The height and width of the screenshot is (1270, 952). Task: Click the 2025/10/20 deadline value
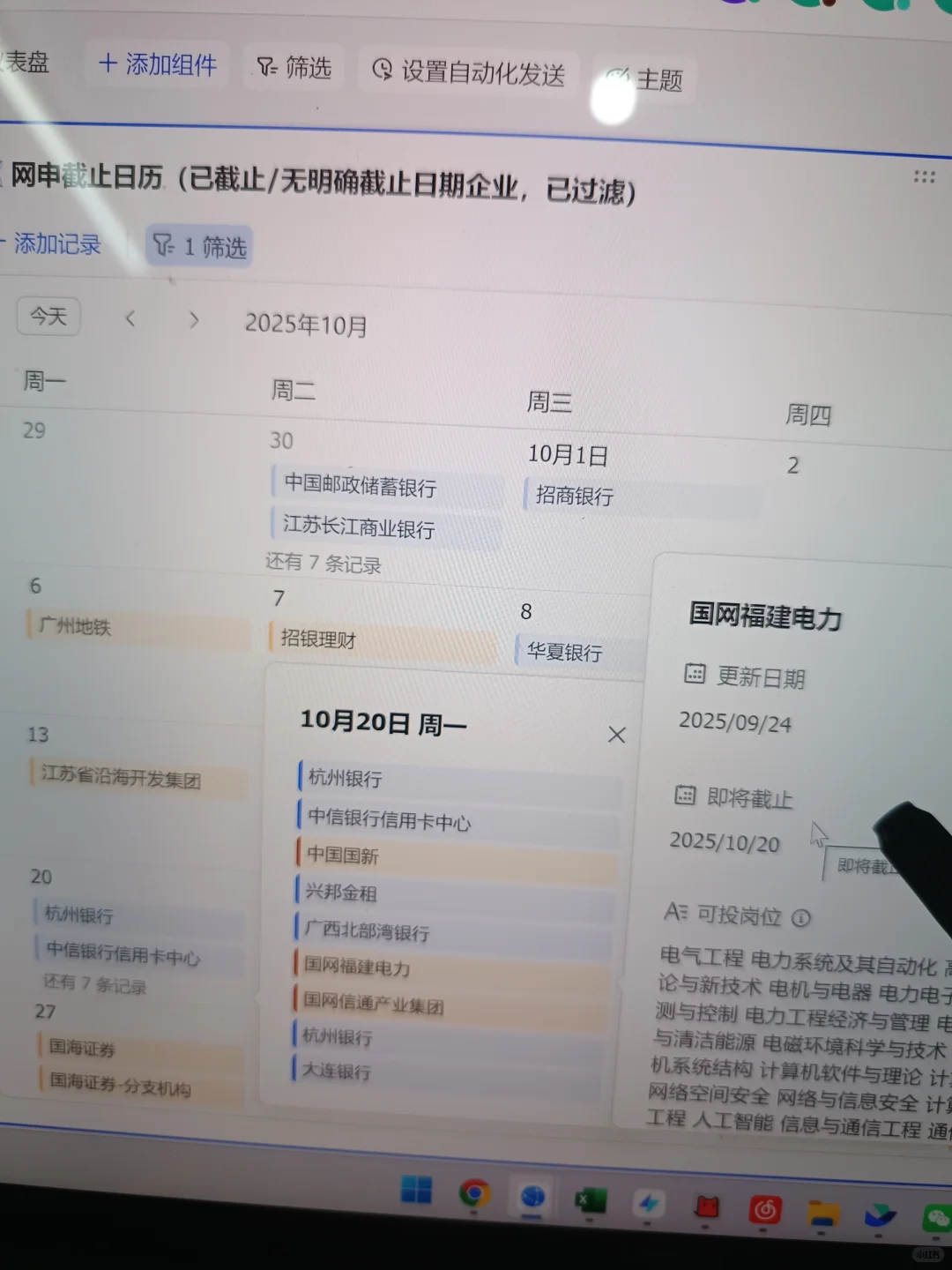point(725,842)
